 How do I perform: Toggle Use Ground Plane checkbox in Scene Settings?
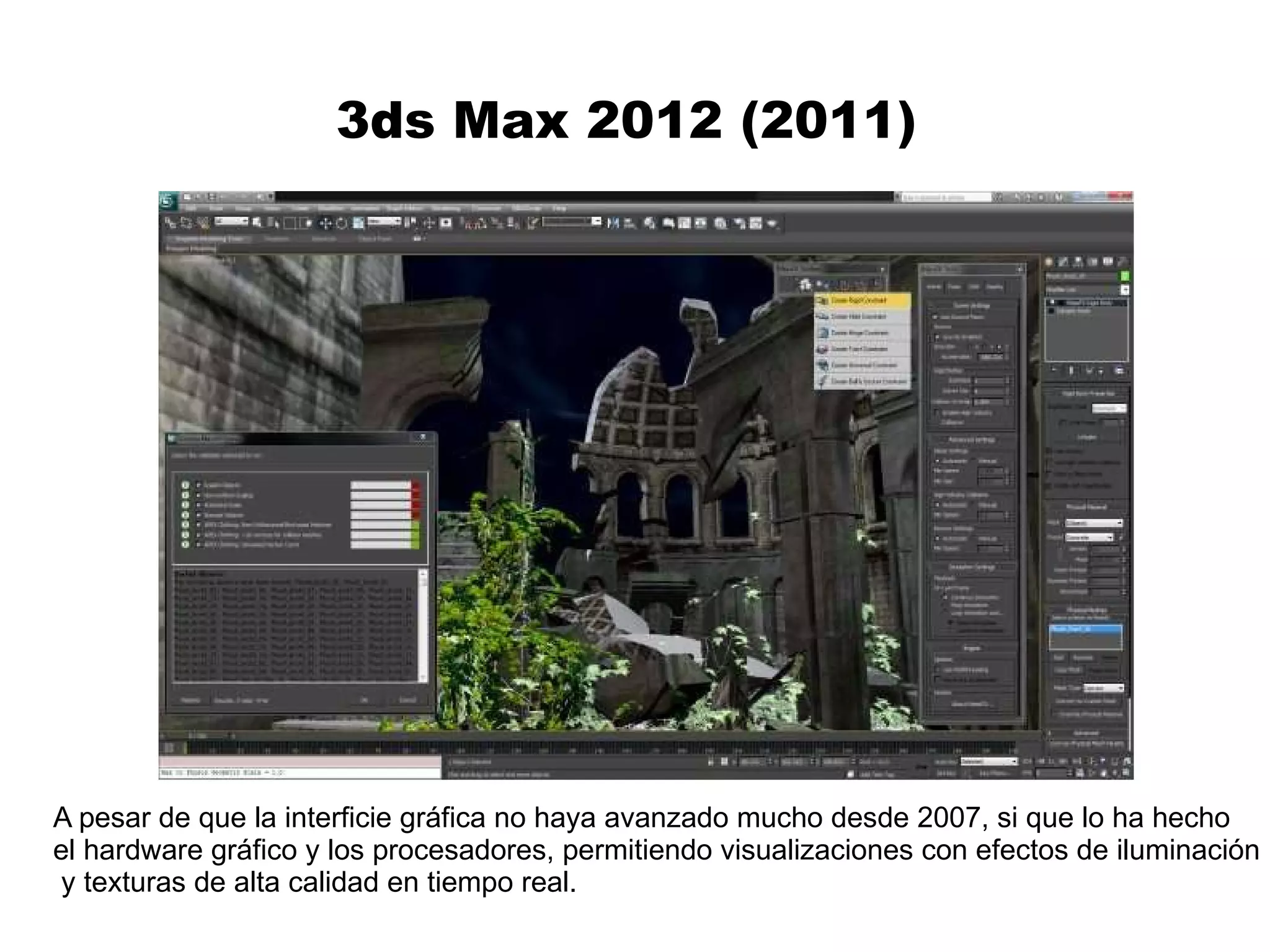936,317
